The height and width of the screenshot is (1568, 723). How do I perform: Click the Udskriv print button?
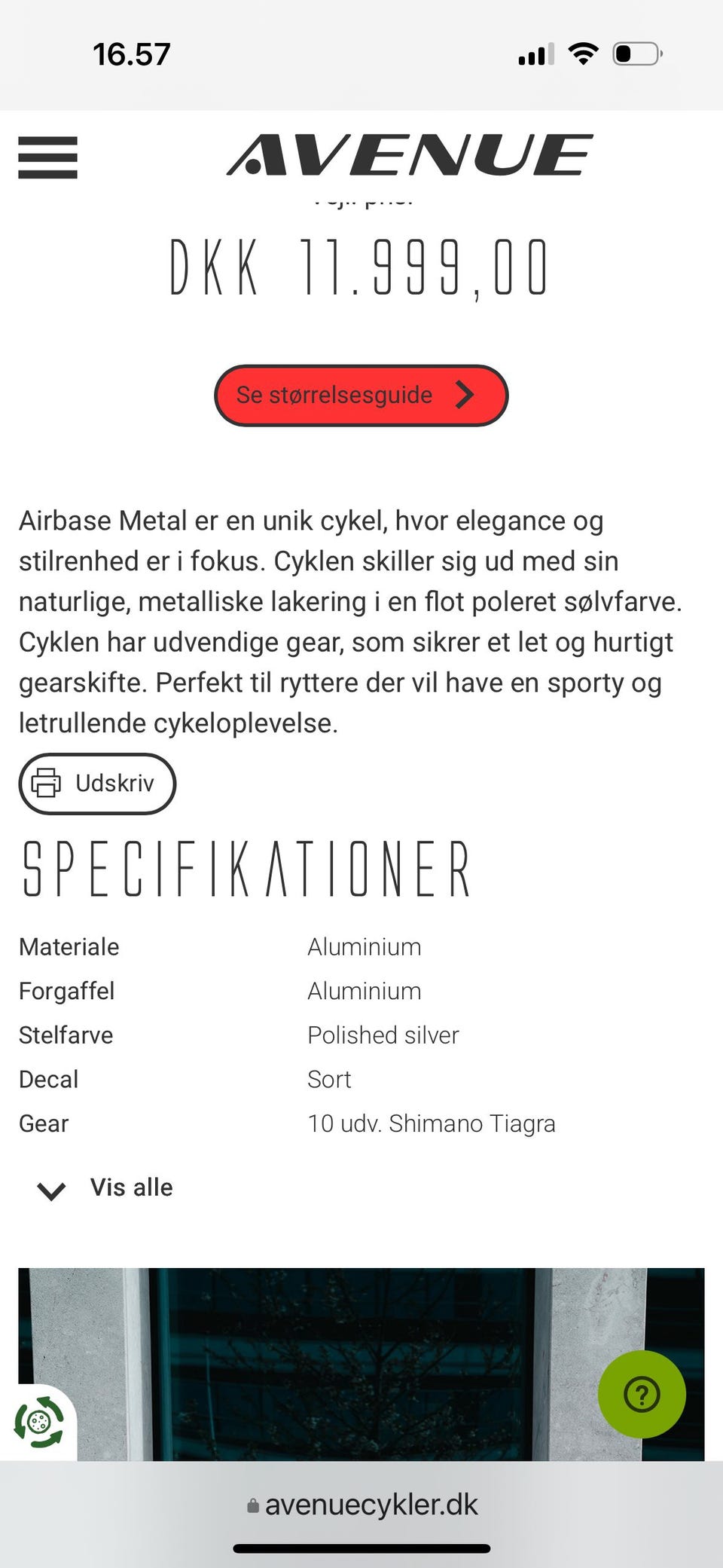(x=97, y=784)
